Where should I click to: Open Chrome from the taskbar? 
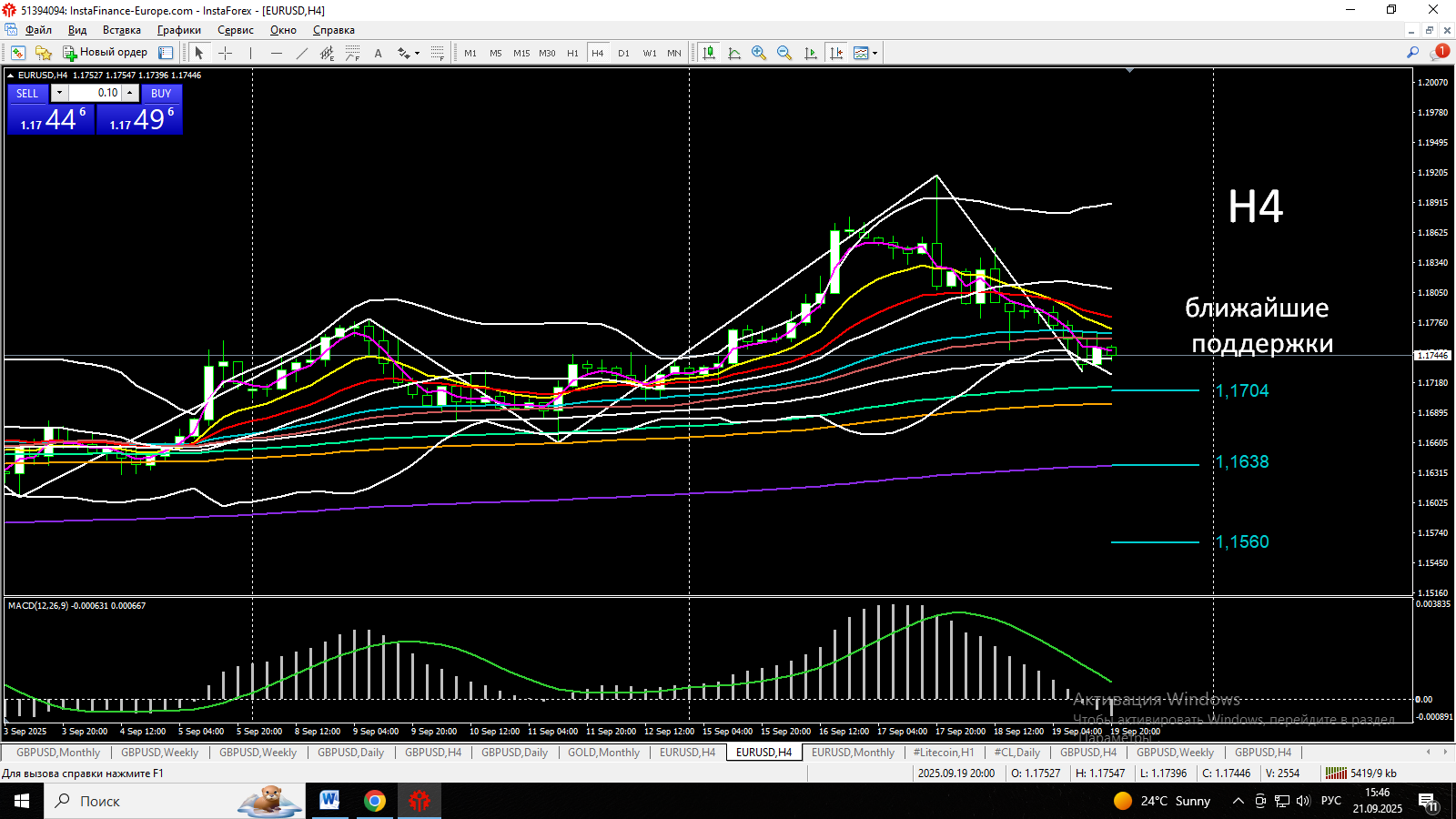(x=374, y=801)
